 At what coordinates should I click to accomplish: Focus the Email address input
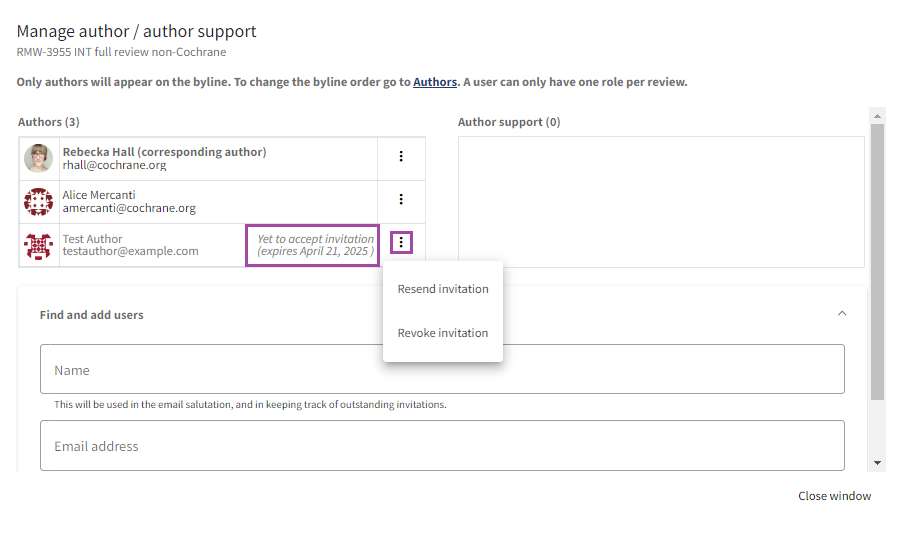click(x=442, y=446)
